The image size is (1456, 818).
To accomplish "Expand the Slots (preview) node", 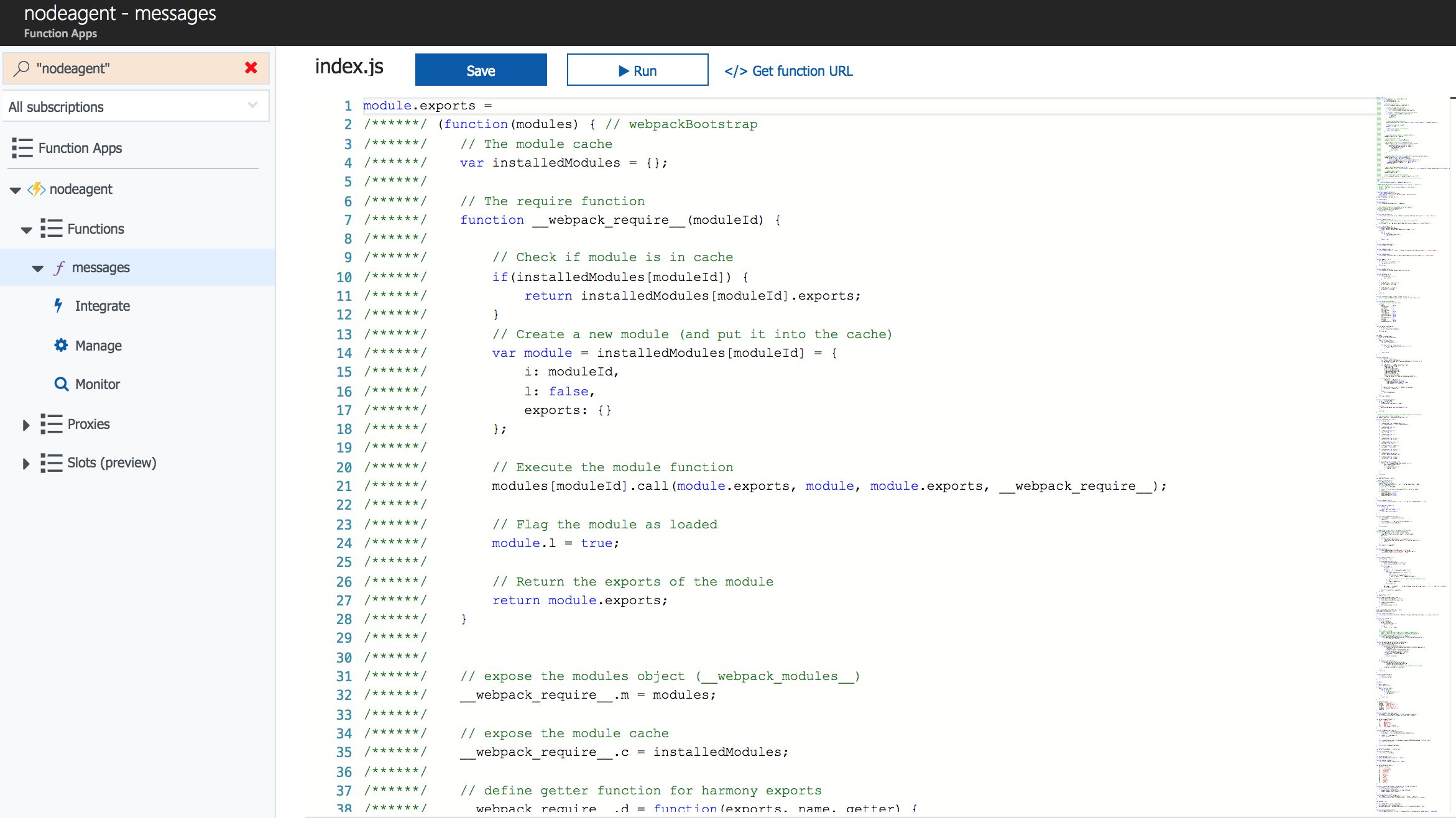I will click(26, 464).
